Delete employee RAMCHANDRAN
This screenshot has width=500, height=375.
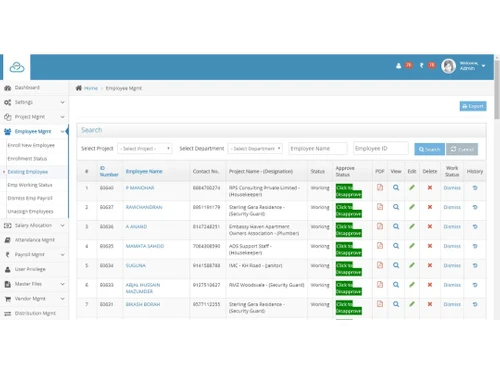(430, 207)
